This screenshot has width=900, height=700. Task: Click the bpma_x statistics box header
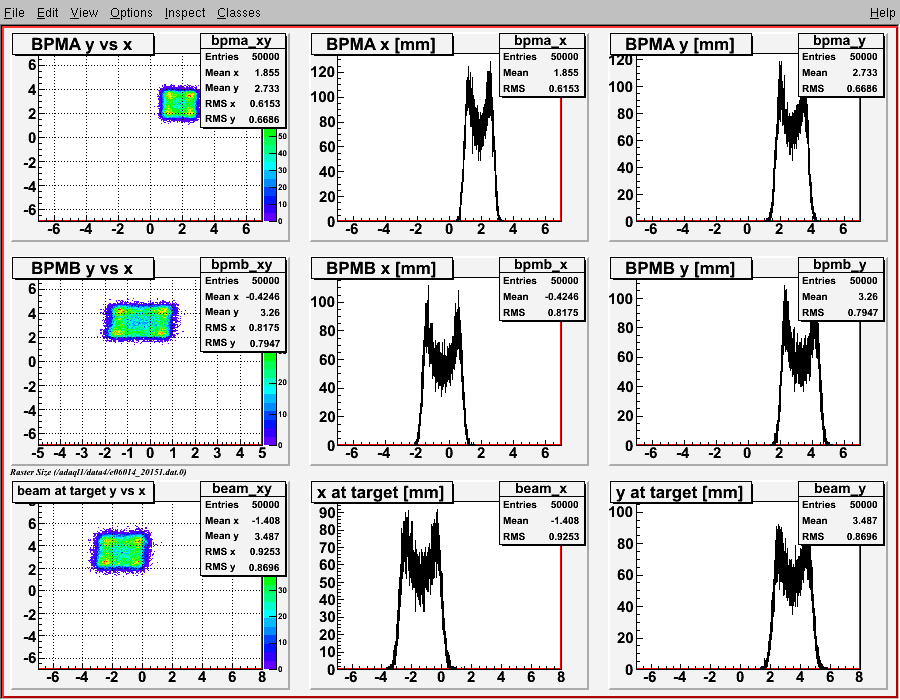[x=541, y=41]
